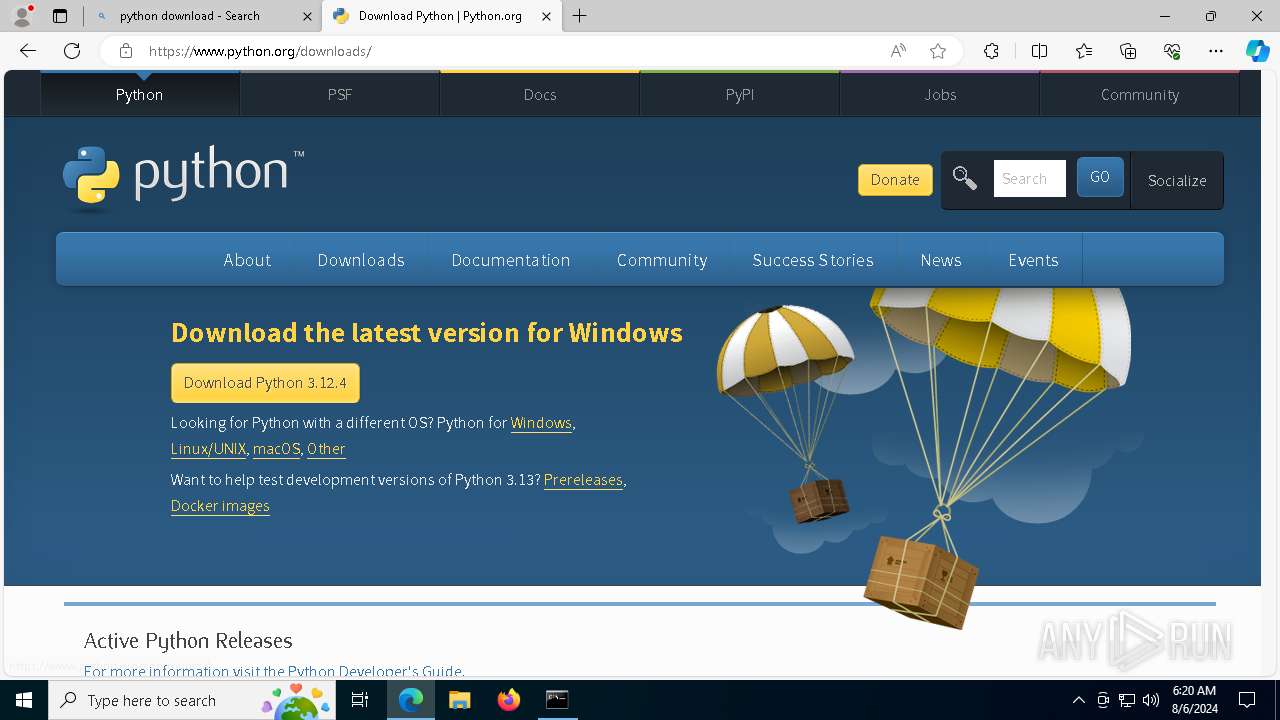Screen dimensions: 1280x720
Task: Show hidden system tray icons
Action: tap(1078, 700)
